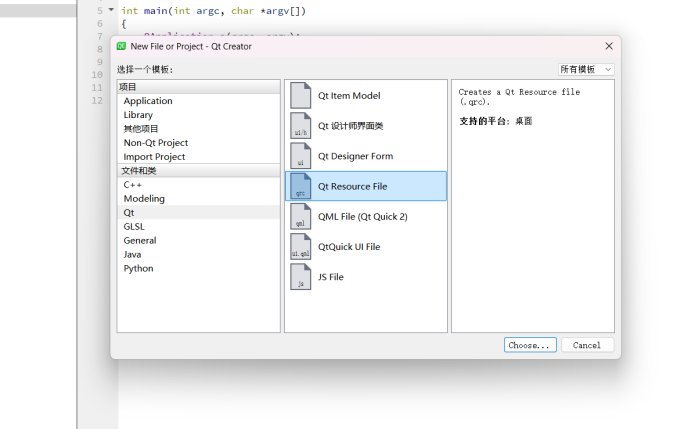Click the Qt 设计师界面类 ui/h icon
Screen dimensions: 692x429
point(301,125)
